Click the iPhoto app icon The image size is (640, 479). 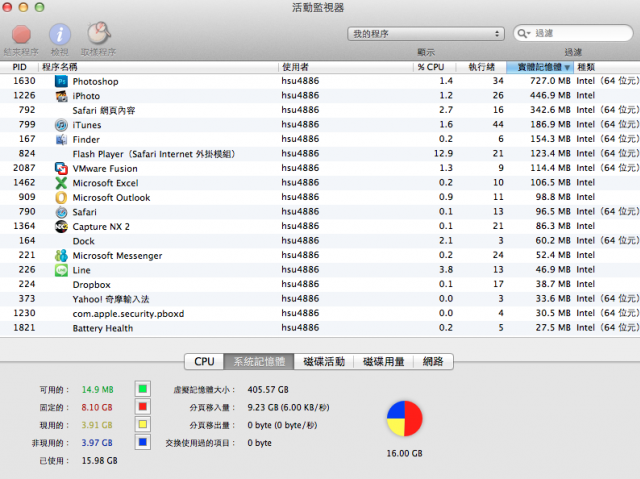[61, 96]
